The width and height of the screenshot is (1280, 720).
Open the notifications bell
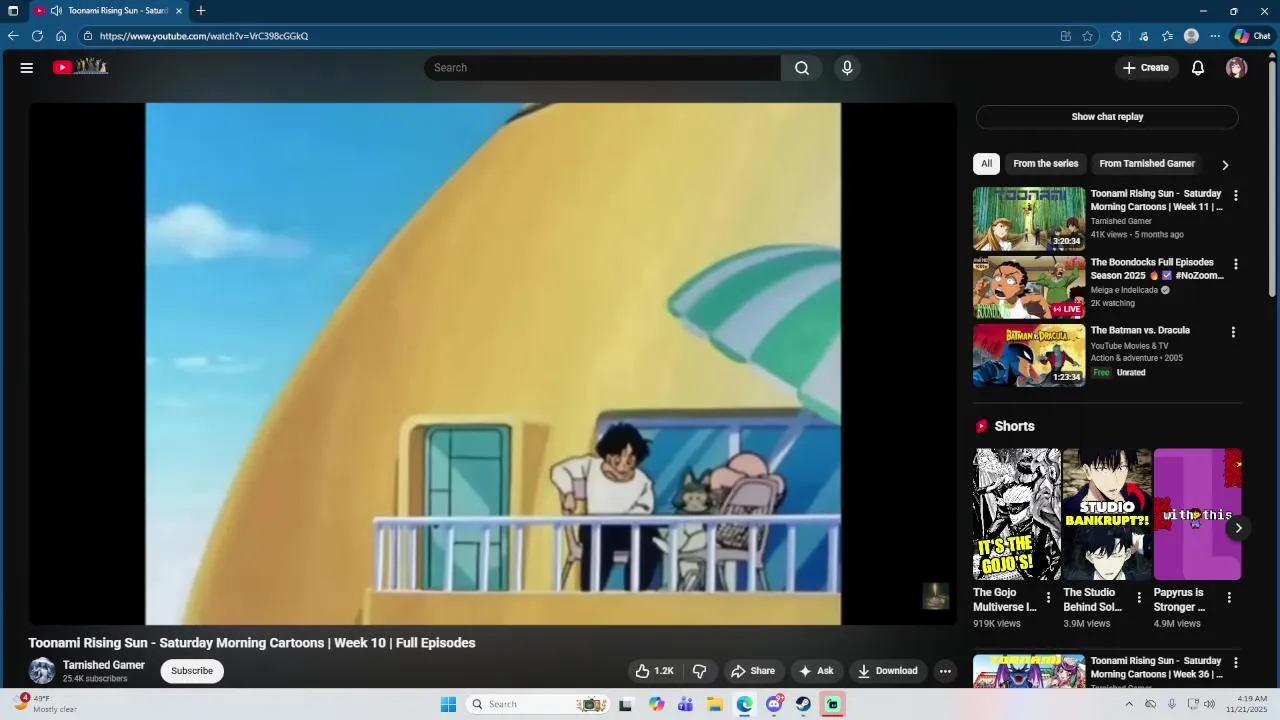pos(1198,68)
